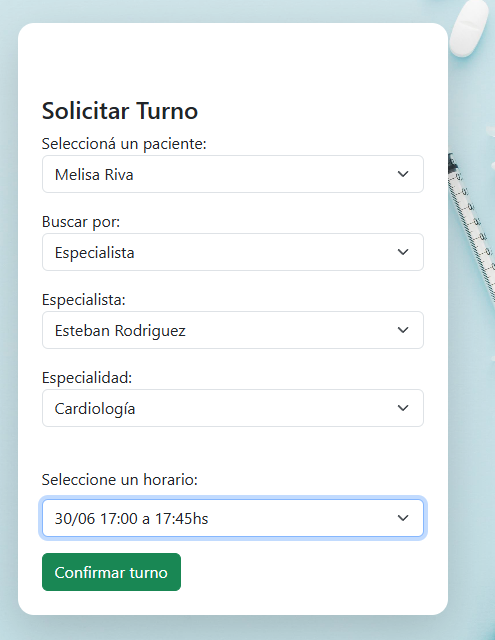Click chevron arrow beside Esteban Rodriguez
This screenshot has width=495, height=640.
403,330
